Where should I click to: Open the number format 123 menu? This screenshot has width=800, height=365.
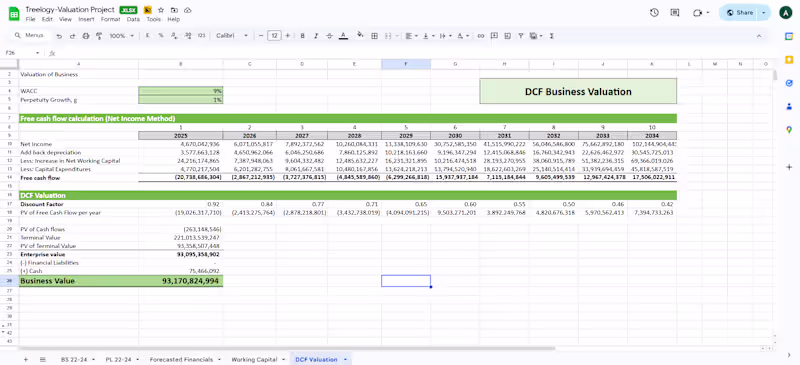point(202,36)
